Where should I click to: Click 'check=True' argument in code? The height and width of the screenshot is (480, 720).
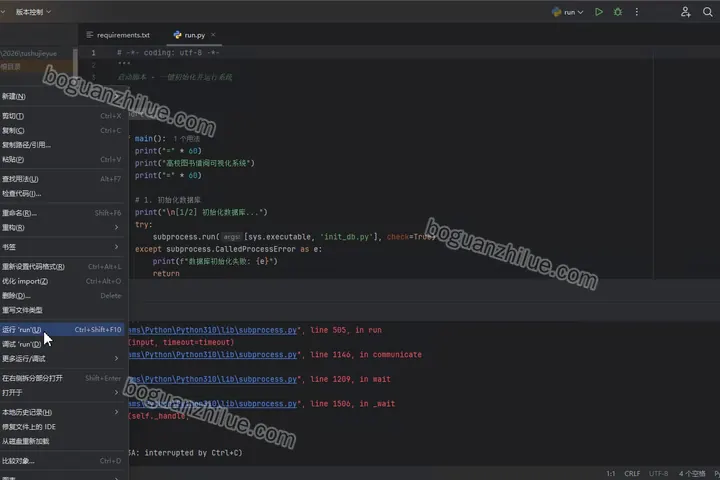coord(409,237)
